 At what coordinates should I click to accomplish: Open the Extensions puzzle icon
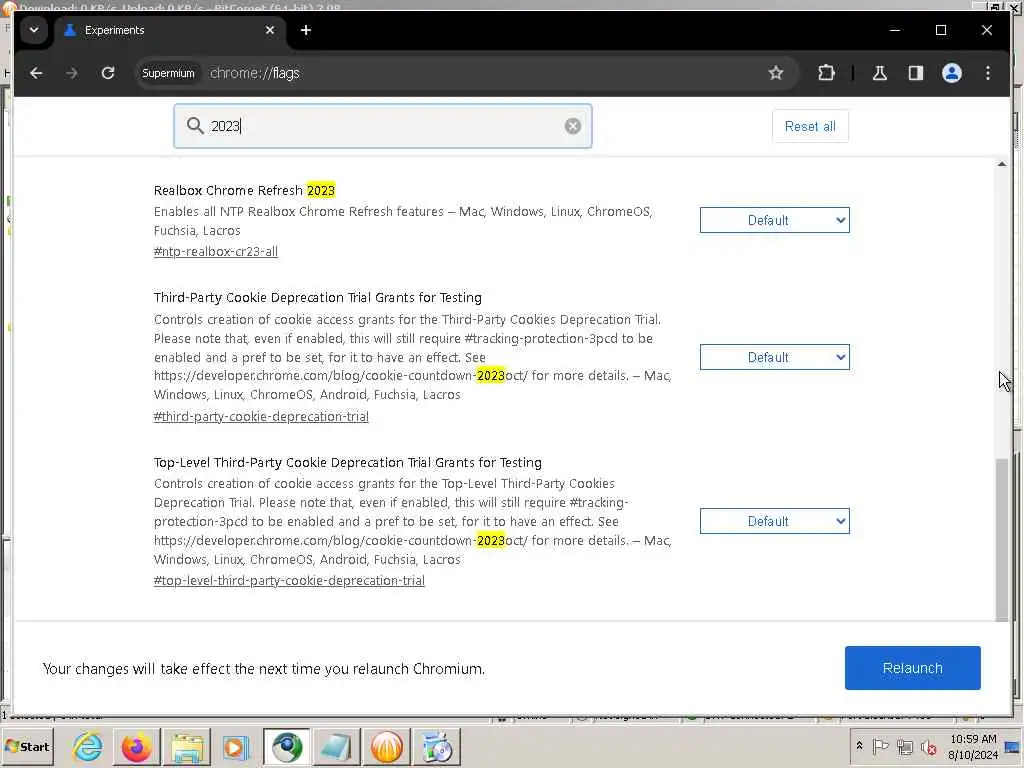pos(826,73)
